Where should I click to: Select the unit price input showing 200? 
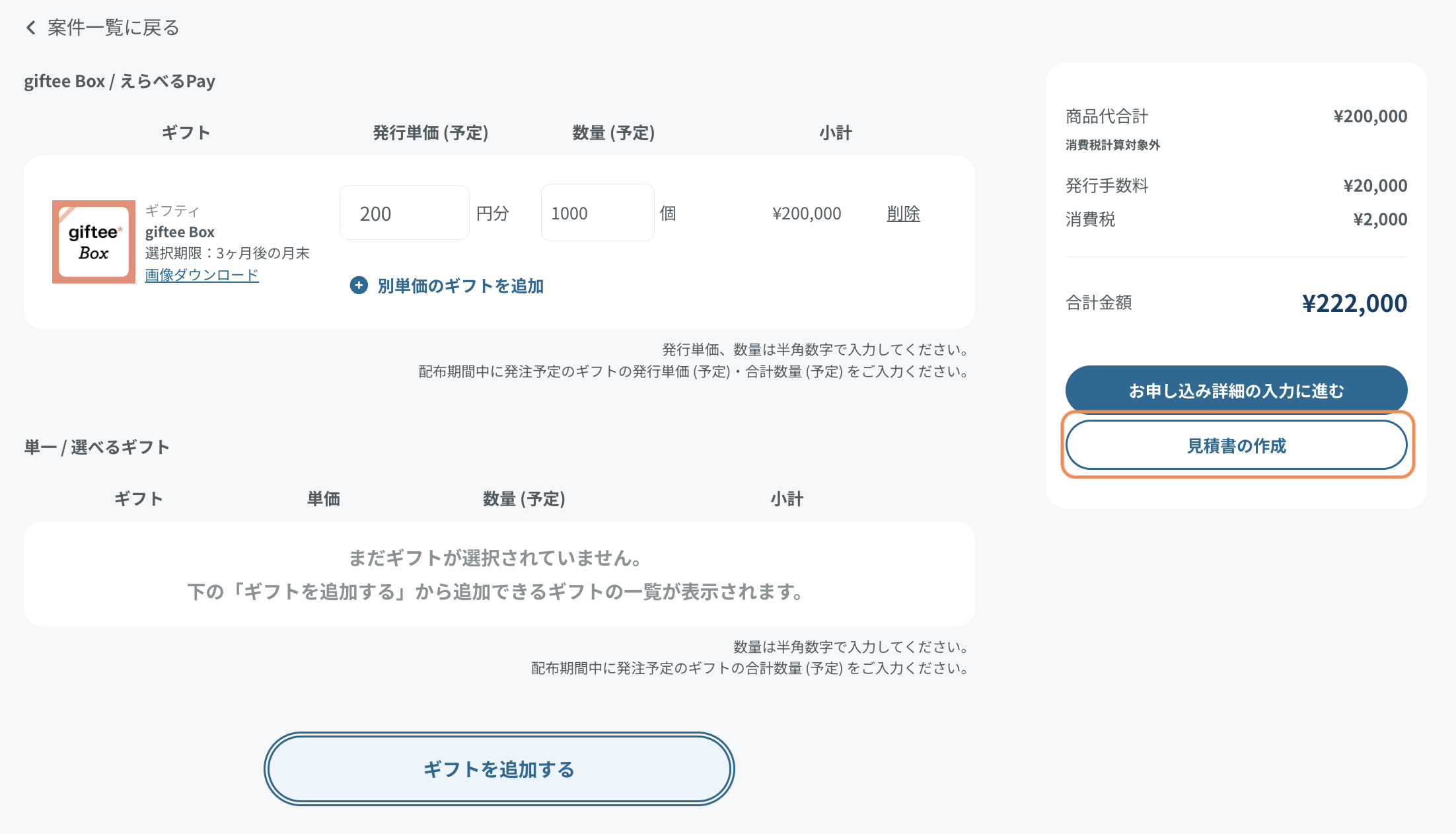click(404, 212)
